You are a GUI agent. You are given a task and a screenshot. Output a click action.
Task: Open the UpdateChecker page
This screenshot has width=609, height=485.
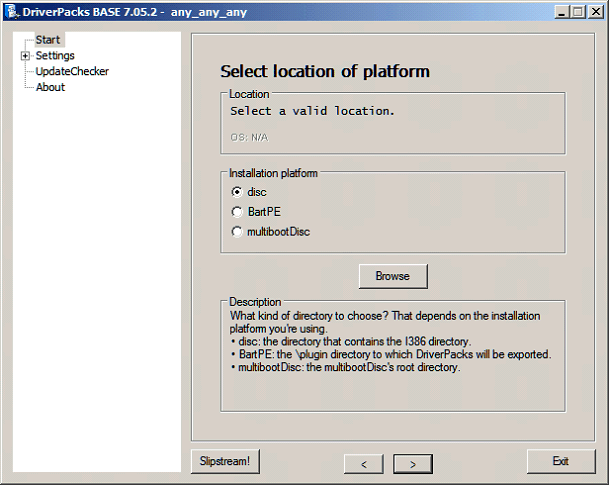(72, 71)
